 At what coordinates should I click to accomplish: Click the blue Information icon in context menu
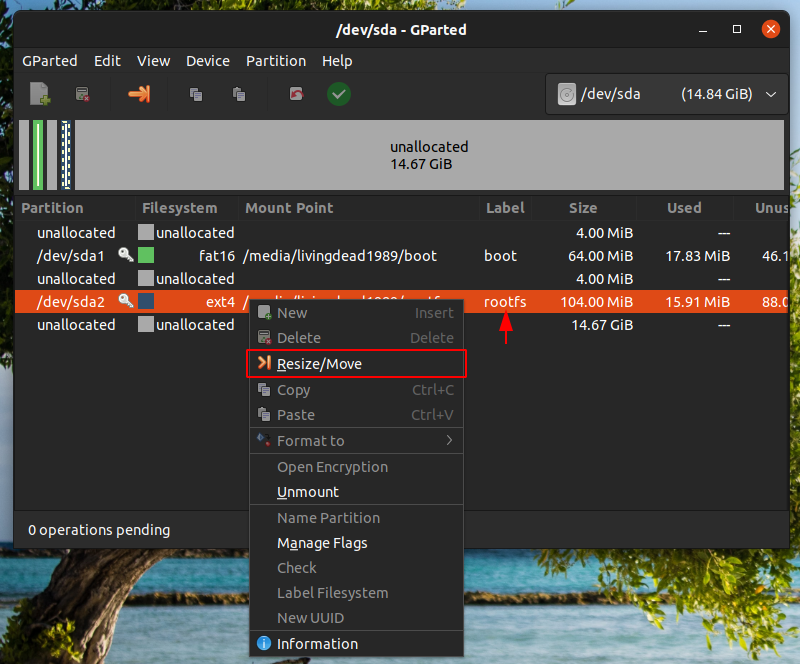264,643
